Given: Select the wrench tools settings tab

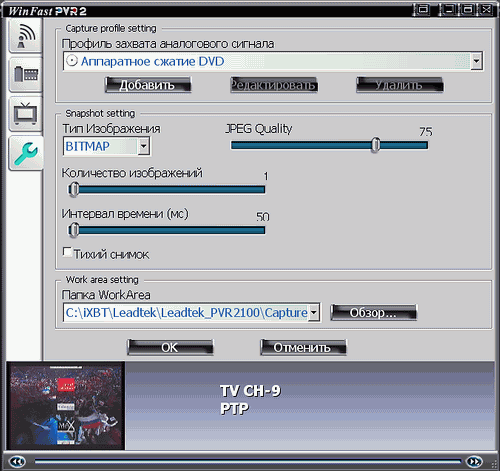Looking at the screenshot, I should (25, 153).
